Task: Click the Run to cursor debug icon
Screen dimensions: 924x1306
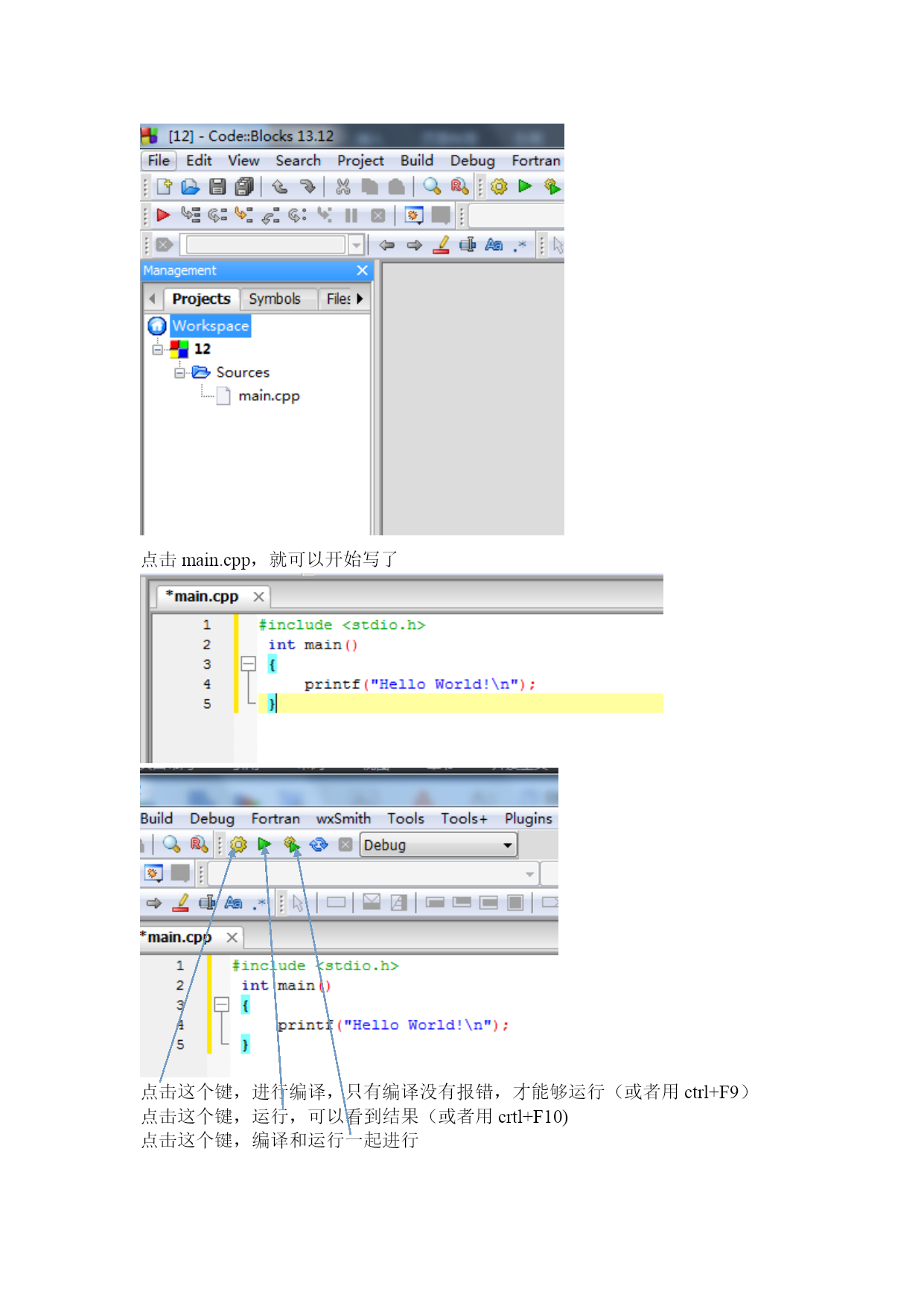Action: click(191, 215)
